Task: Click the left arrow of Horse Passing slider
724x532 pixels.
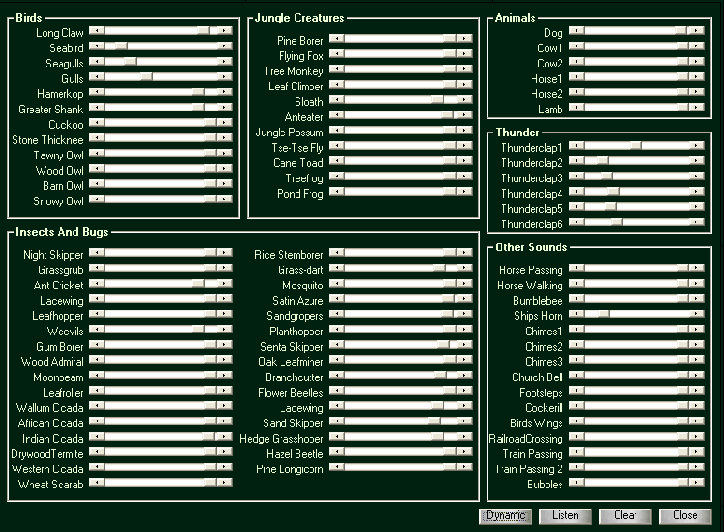Action: coord(577,268)
